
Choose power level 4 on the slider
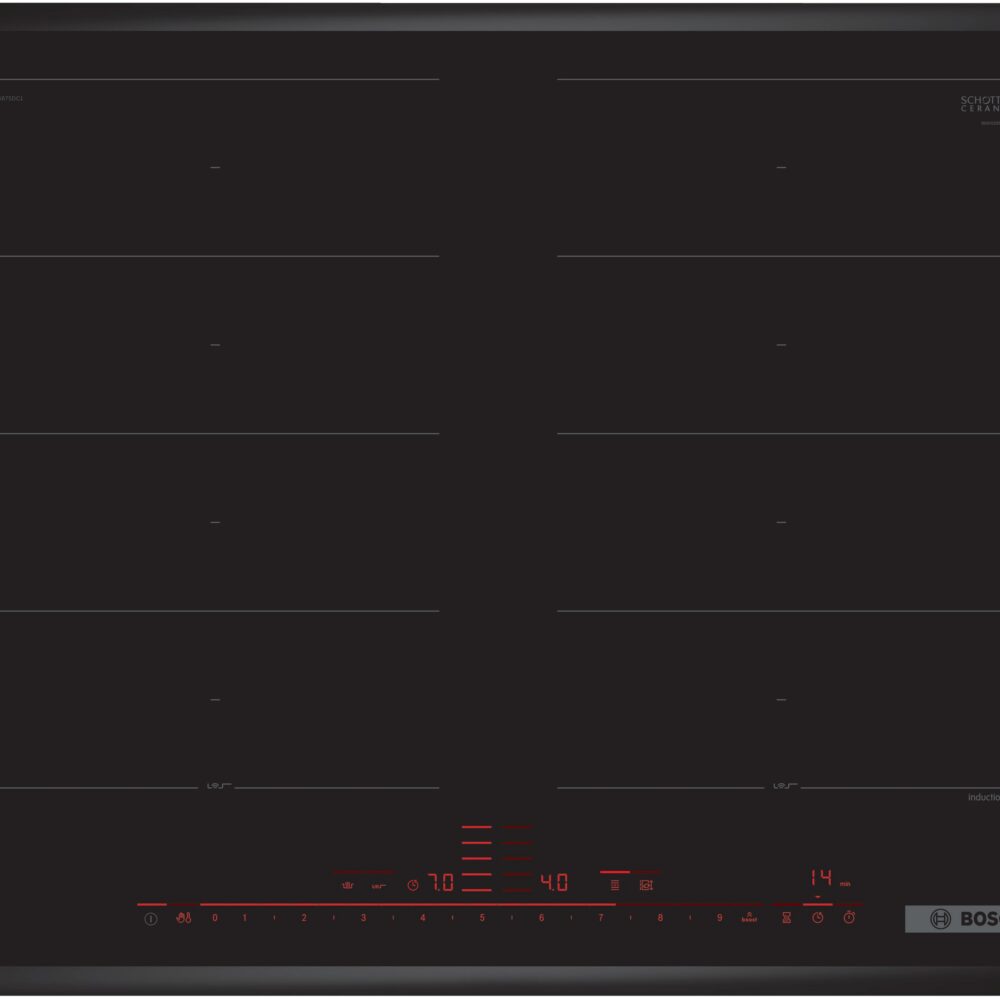pyautogui.click(x=423, y=918)
